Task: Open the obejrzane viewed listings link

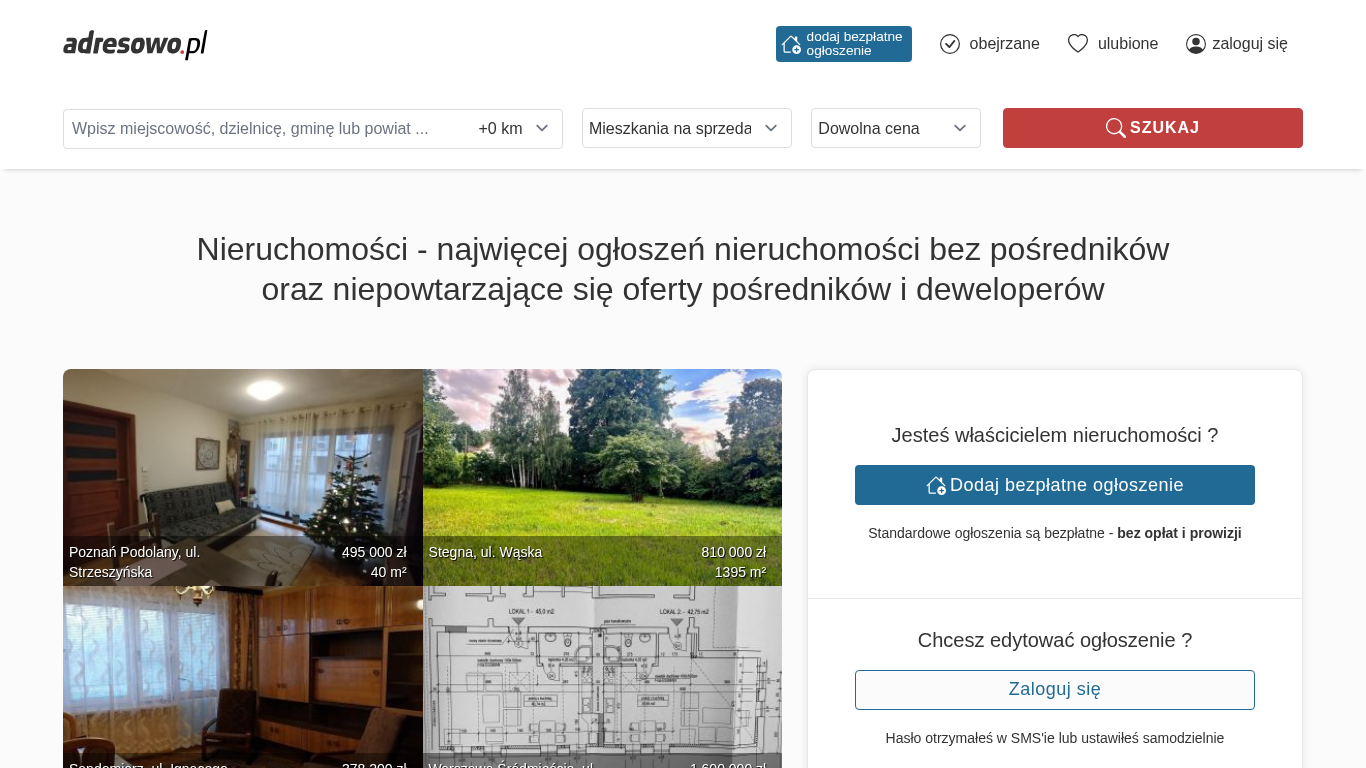Action: pos(1004,44)
